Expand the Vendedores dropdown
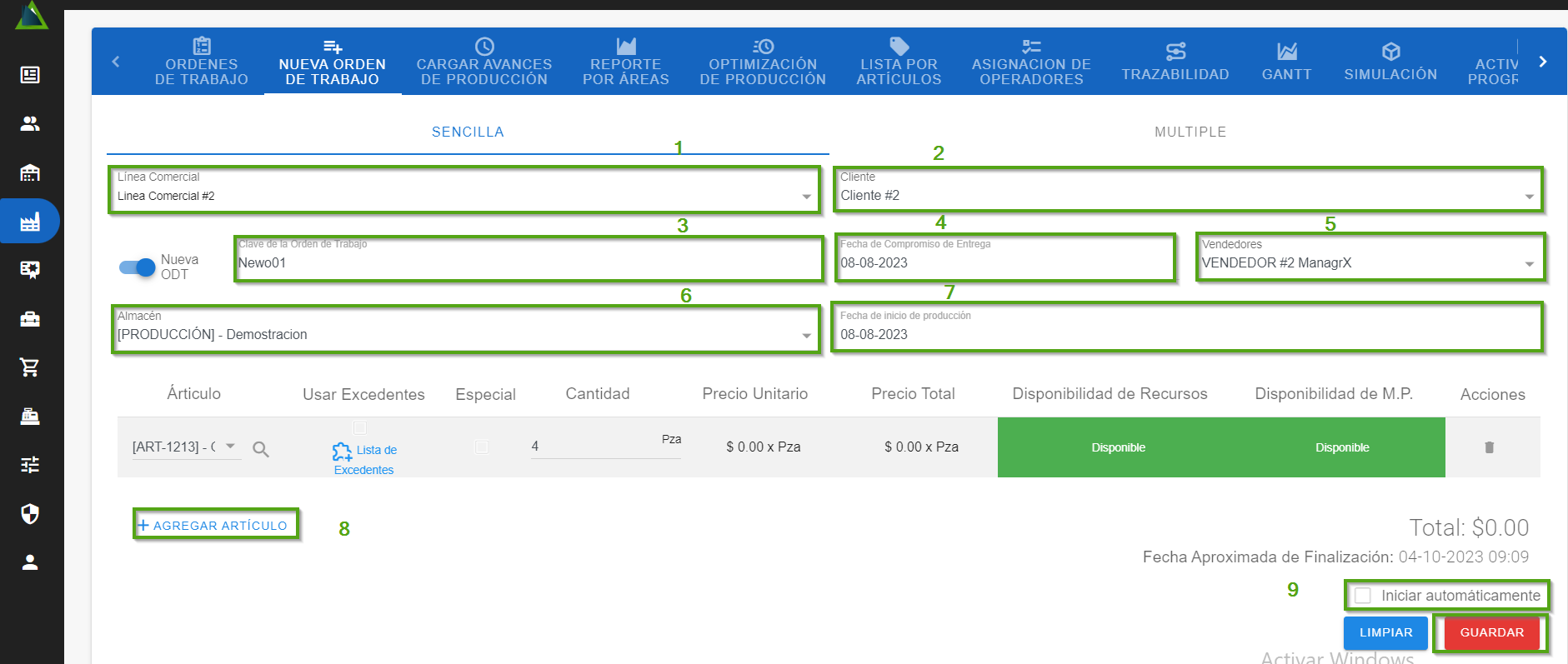Image resolution: width=1568 pixels, height=664 pixels. point(1529,264)
